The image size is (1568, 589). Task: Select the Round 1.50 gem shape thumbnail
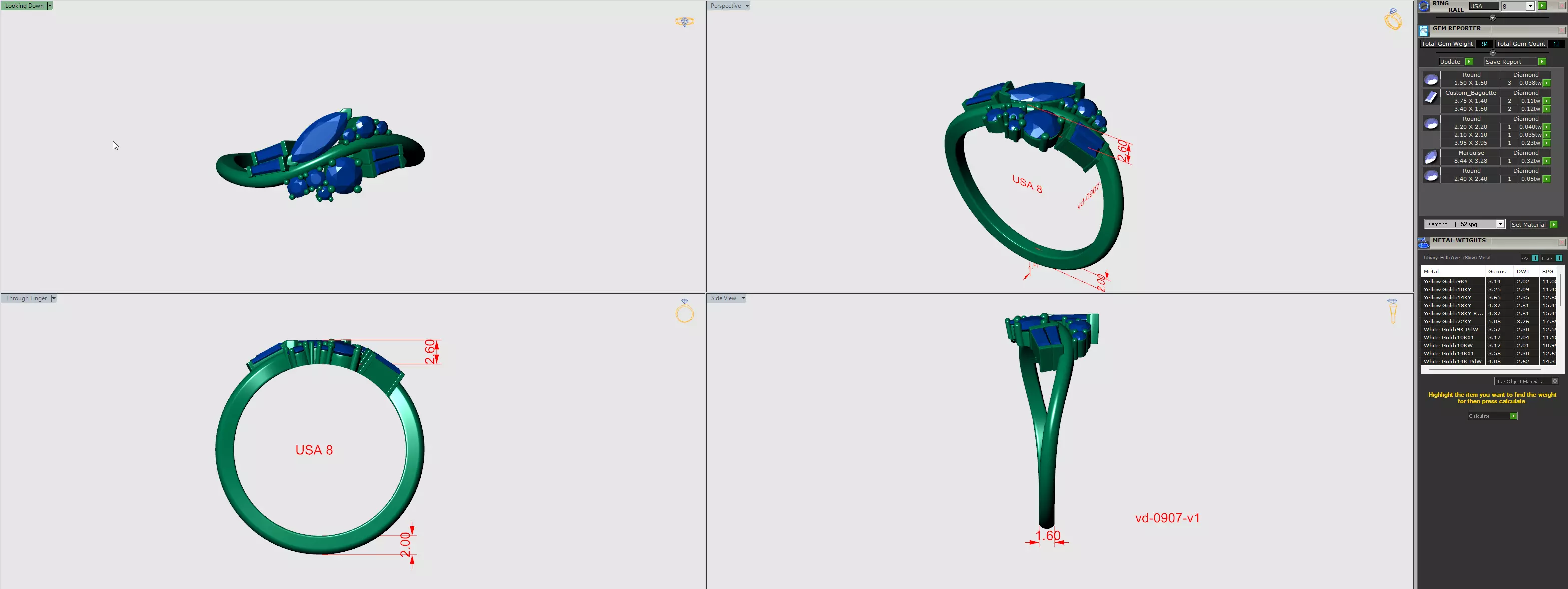[1432, 79]
